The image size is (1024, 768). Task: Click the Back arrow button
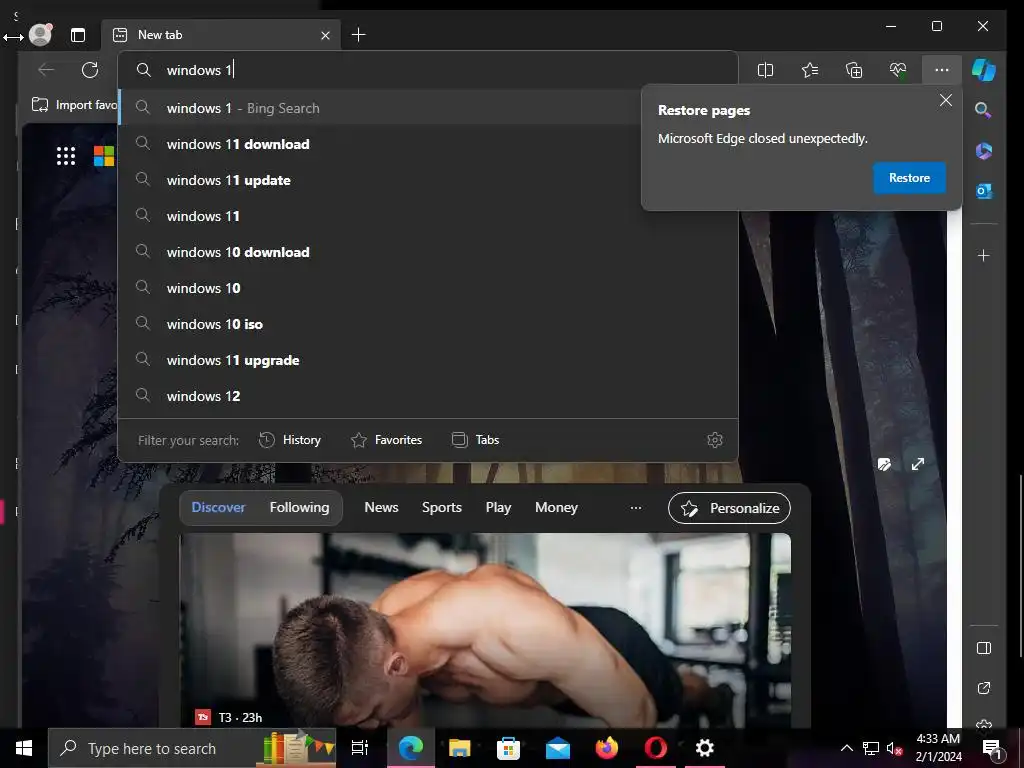point(46,70)
